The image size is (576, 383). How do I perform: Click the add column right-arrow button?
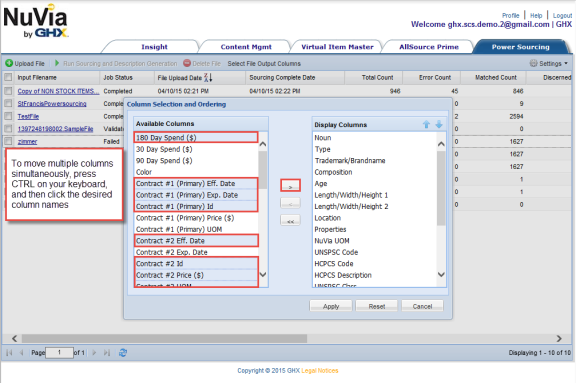(x=290, y=185)
